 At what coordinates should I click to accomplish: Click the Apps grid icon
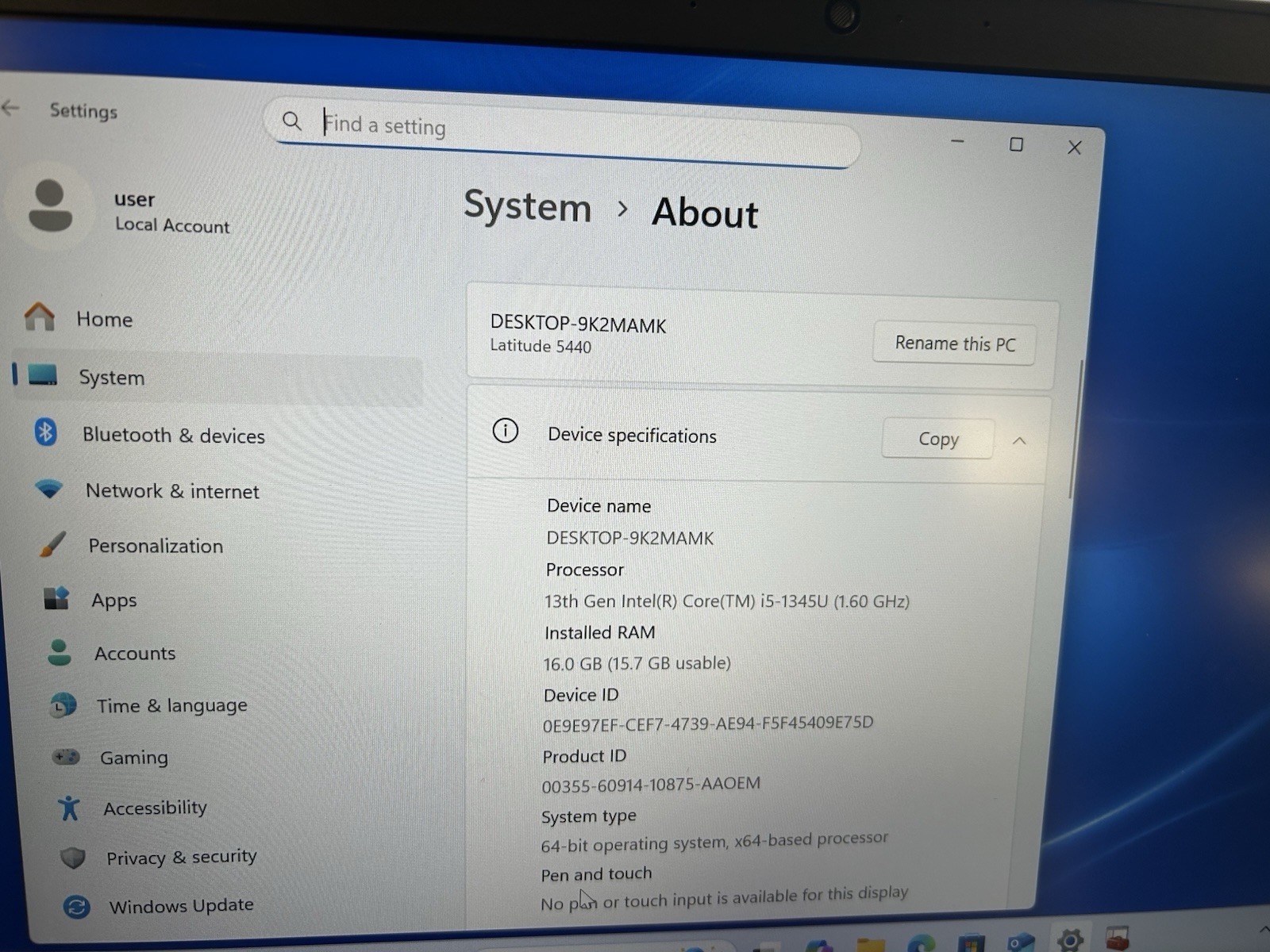point(56,598)
